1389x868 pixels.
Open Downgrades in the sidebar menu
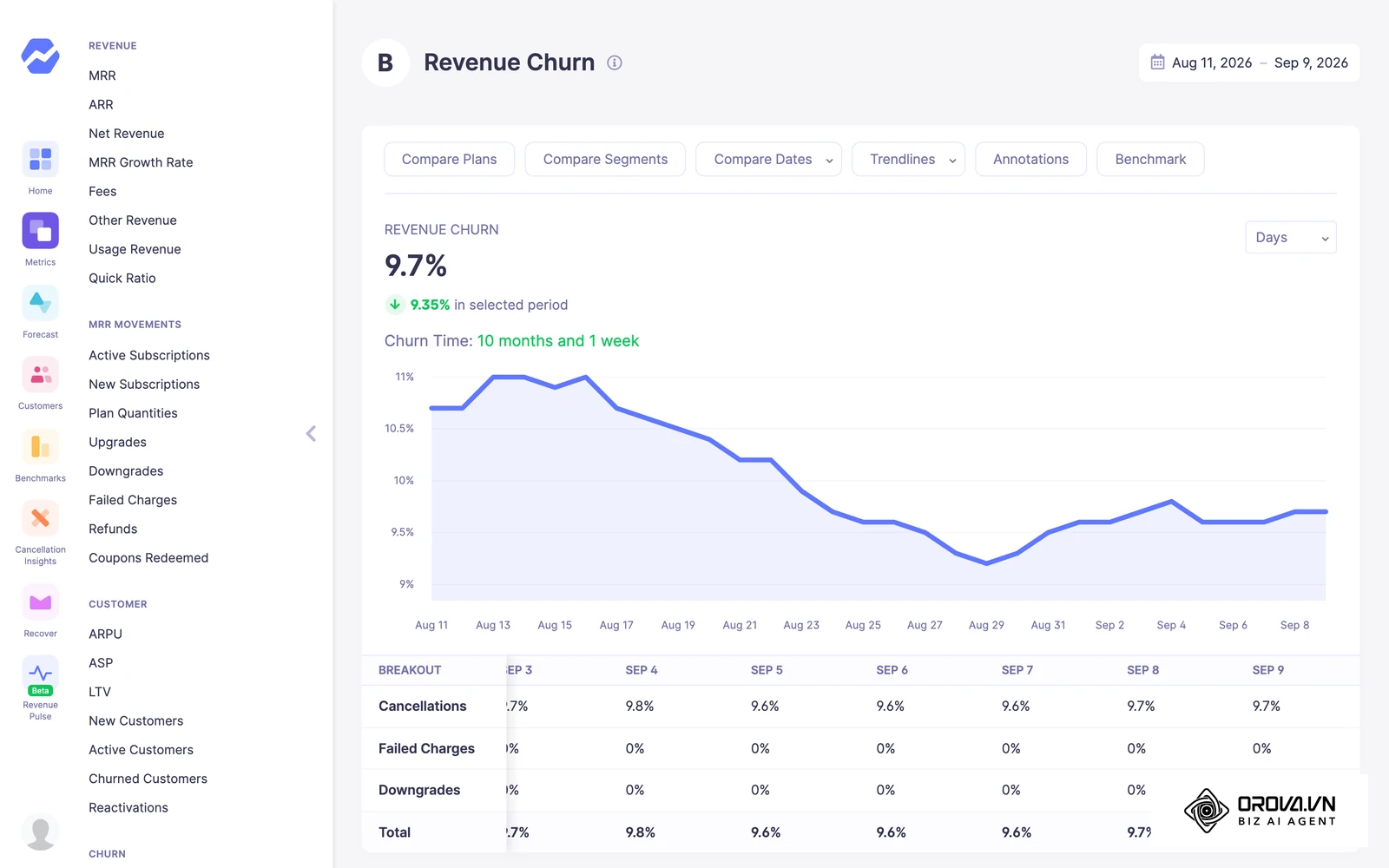pyautogui.click(x=126, y=470)
